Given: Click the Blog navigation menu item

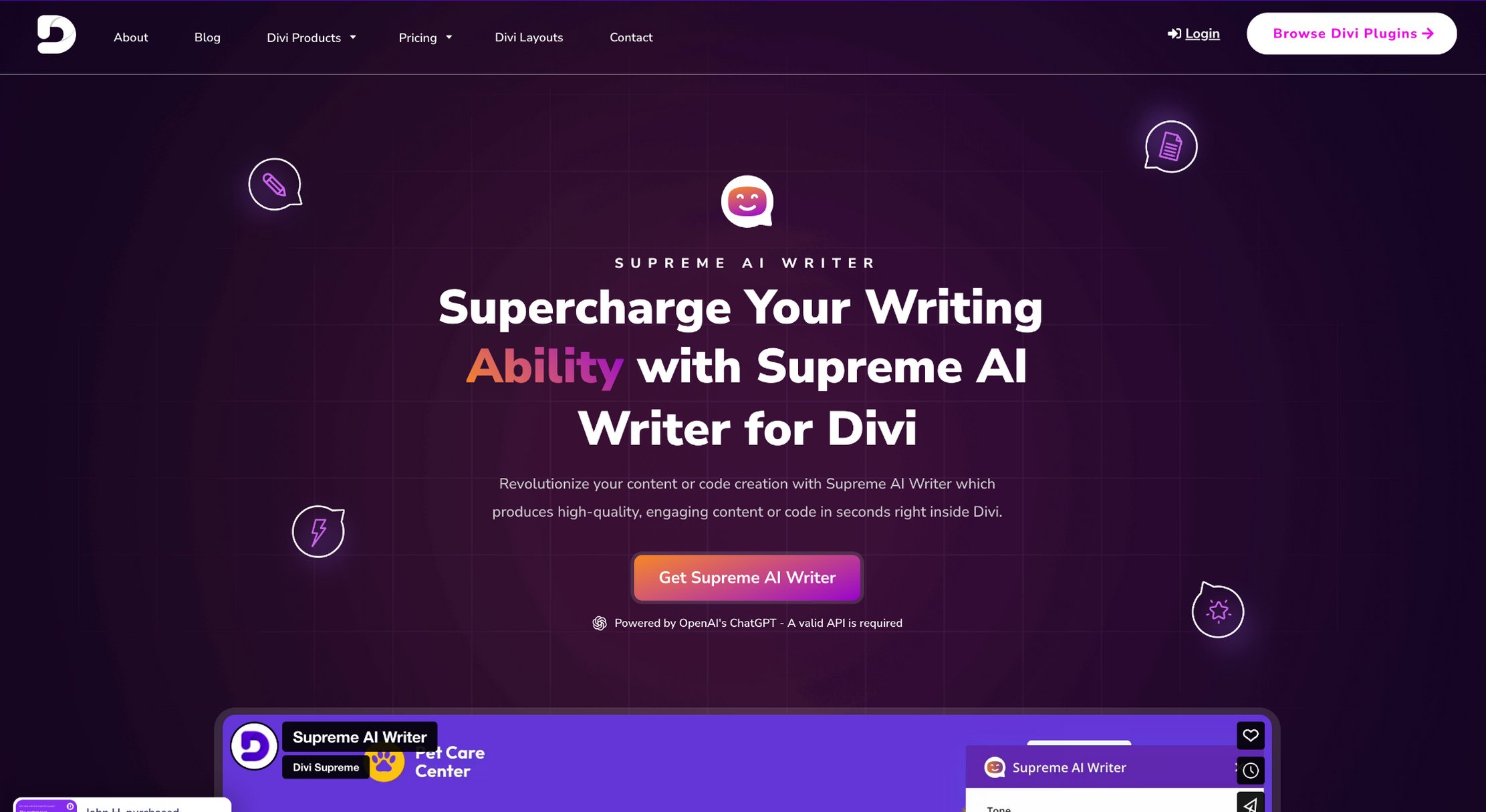Looking at the screenshot, I should [x=207, y=37].
